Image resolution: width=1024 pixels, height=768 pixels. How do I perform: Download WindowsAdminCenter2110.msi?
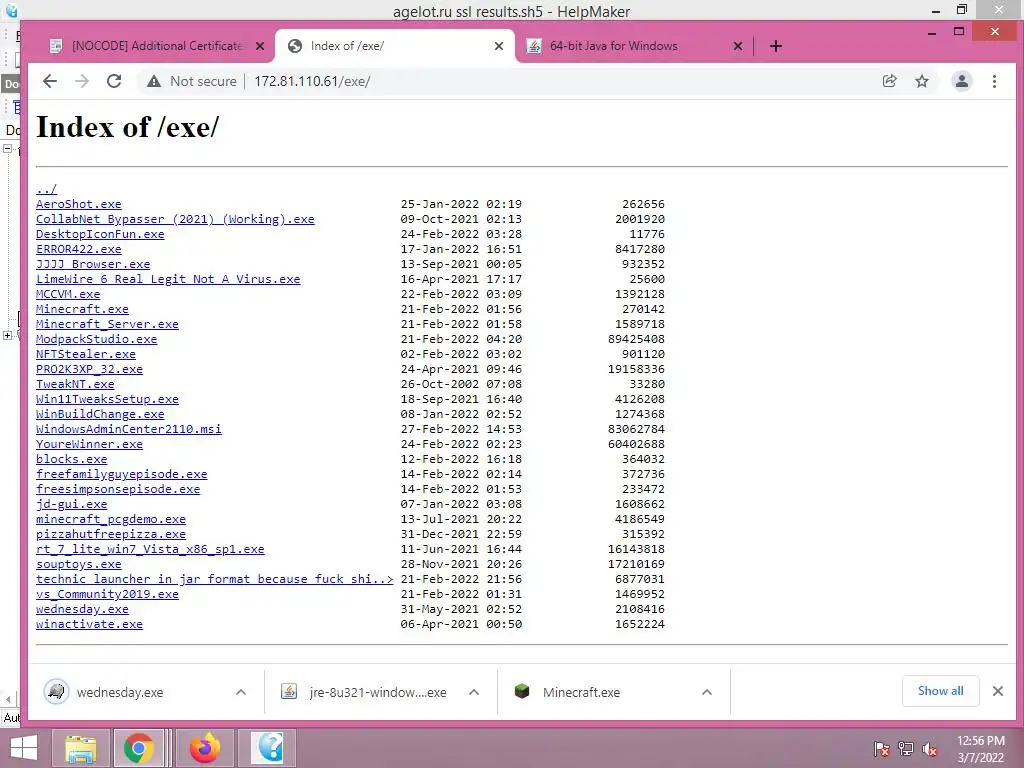pyautogui.click(x=129, y=430)
